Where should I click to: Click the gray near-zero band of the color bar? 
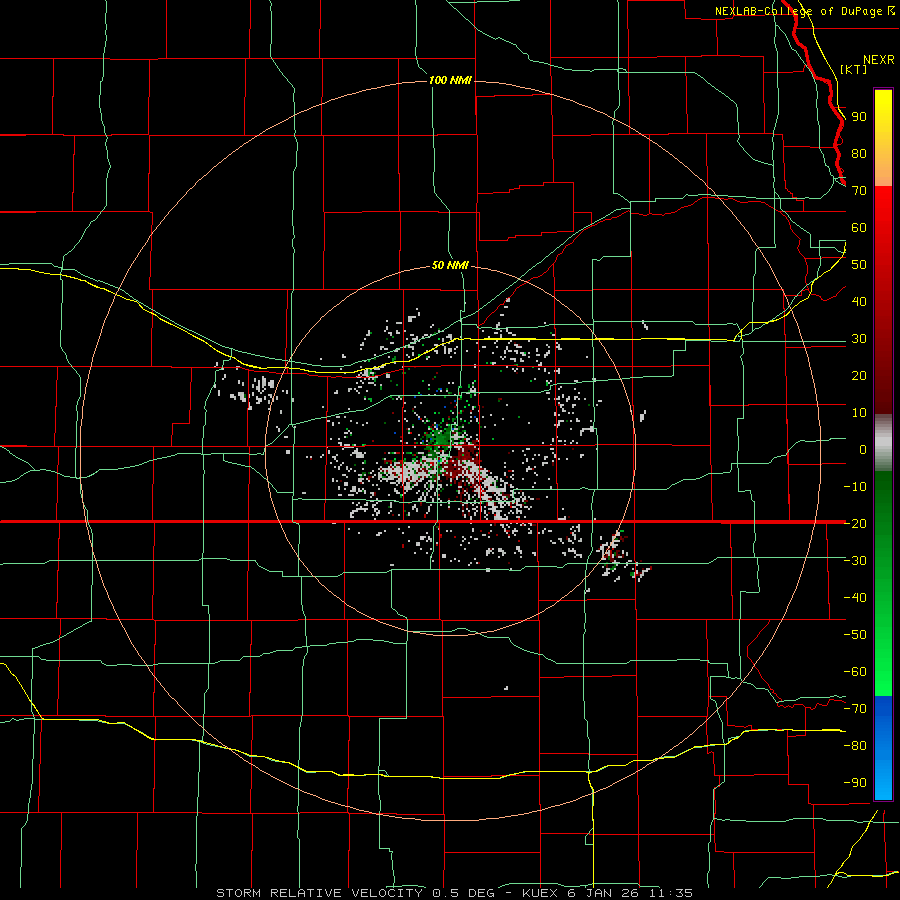[x=883, y=443]
